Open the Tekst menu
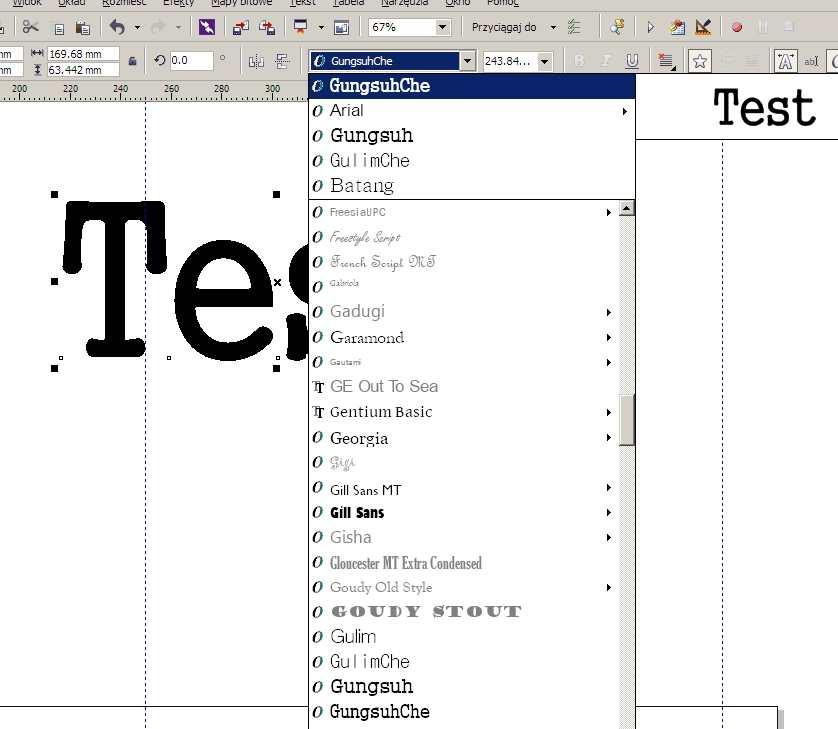This screenshot has height=729, width=838. pyautogui.click(x=302, y=3)
